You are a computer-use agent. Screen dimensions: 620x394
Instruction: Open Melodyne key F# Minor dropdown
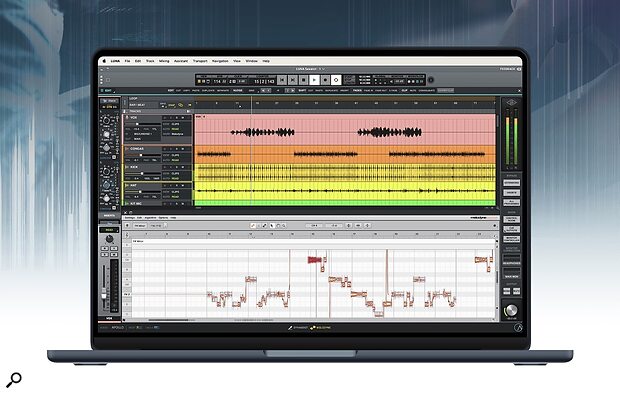click(140, 225)
